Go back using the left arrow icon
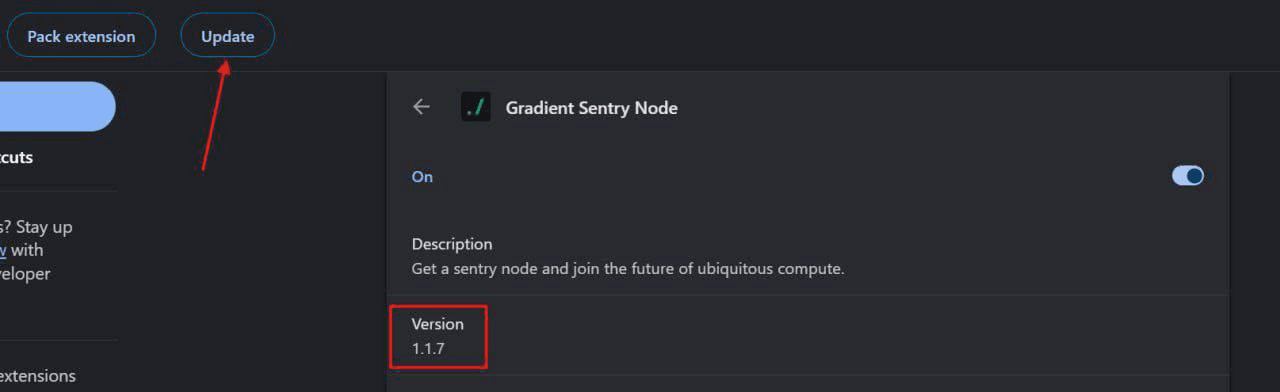 422,107
